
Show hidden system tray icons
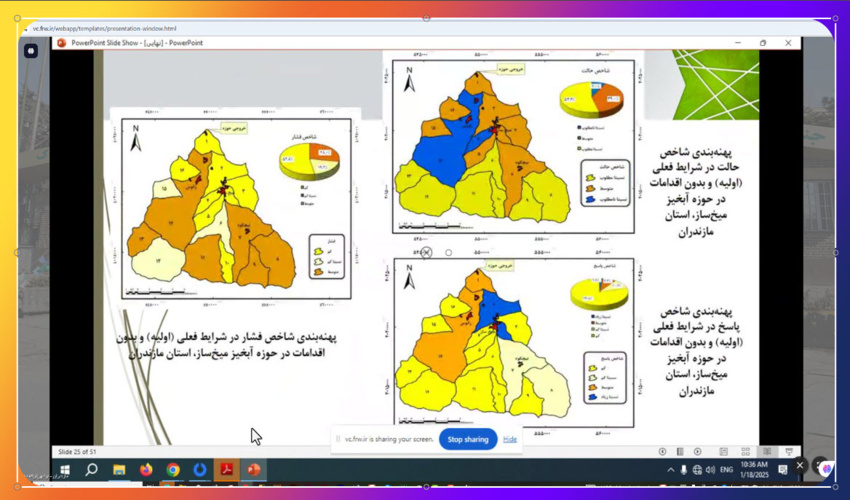click(671, 470)
